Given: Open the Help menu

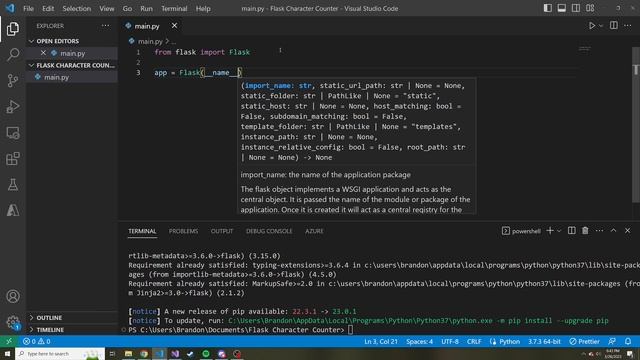Looking at the screenshot, I should [203, 9].
